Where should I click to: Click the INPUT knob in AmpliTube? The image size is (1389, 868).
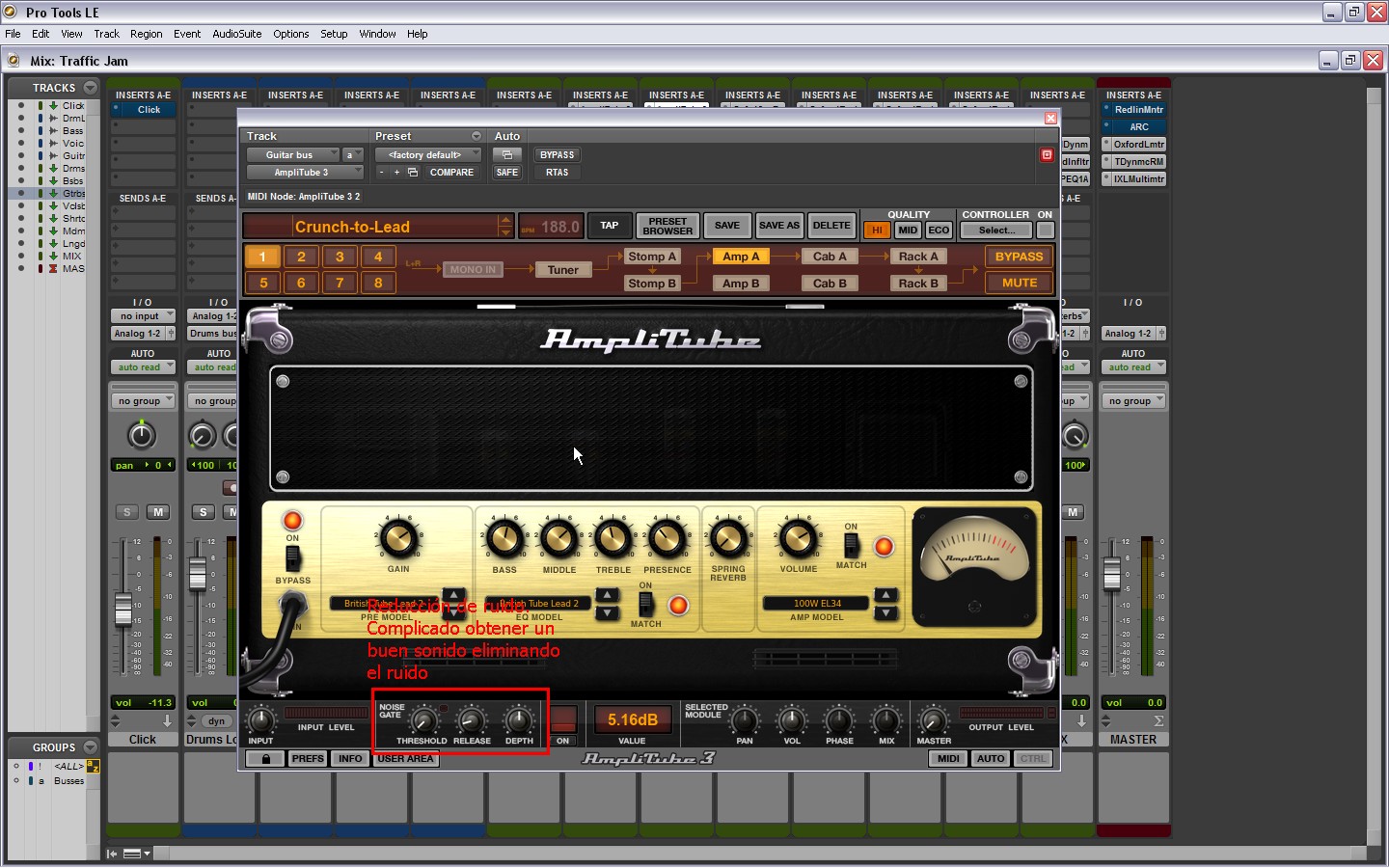click(x=260, y=720)
